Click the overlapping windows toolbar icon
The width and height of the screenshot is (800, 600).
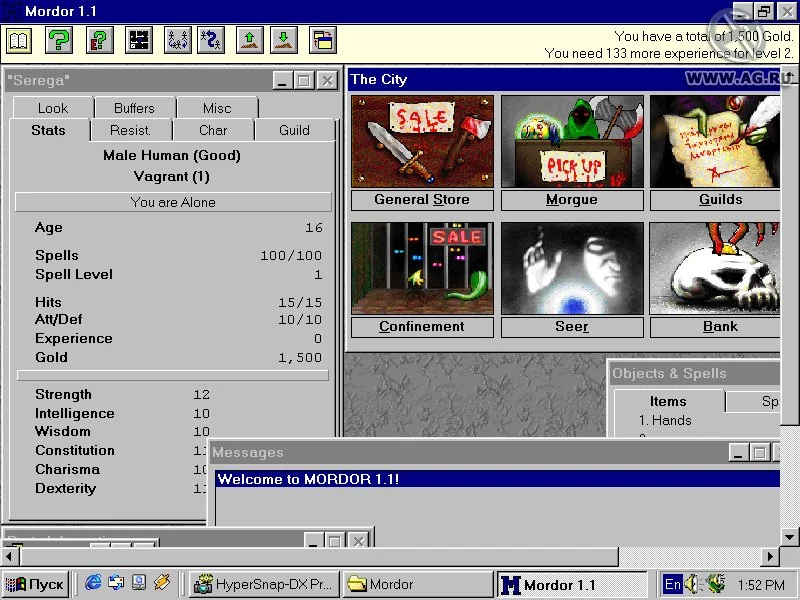point(323,40)
